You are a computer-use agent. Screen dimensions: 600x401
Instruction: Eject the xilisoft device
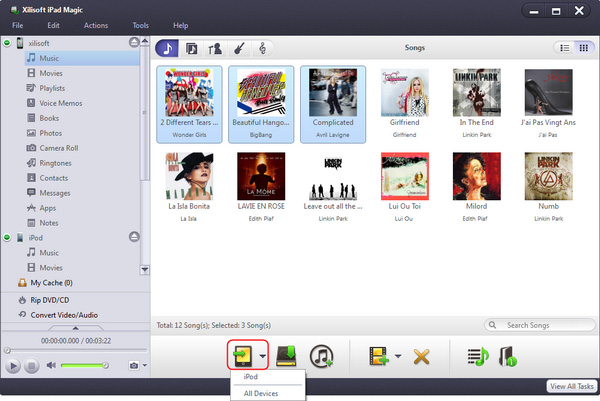click(x=134, y=44)
